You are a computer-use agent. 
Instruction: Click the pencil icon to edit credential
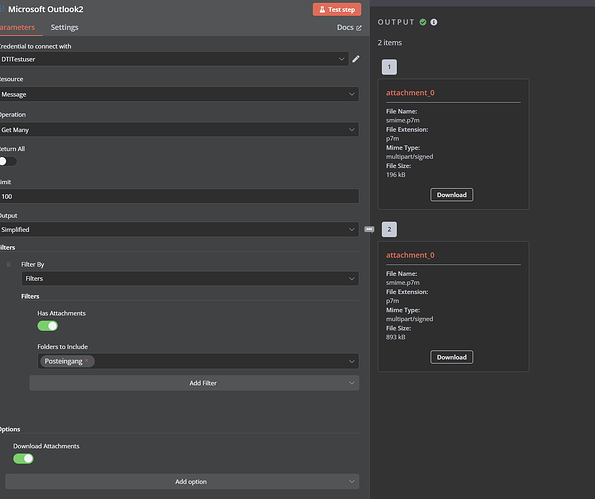click(356, 59)
